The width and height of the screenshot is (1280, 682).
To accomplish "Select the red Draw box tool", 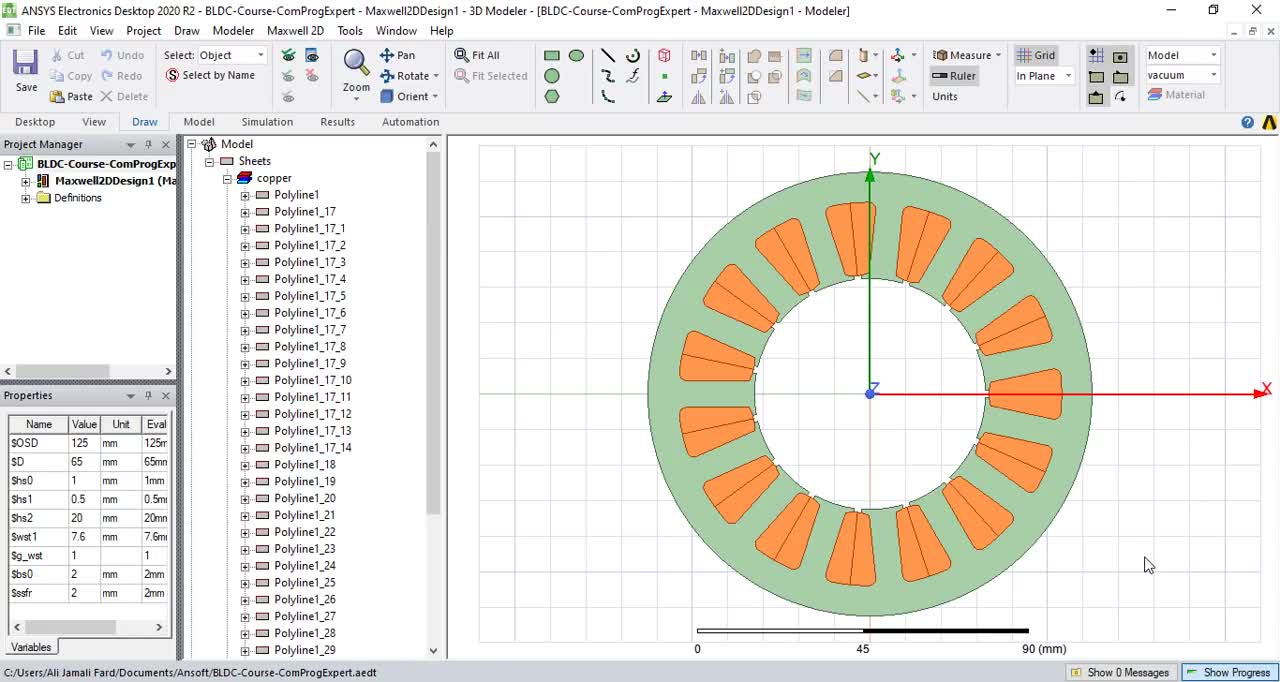I will tap(664, 55).
